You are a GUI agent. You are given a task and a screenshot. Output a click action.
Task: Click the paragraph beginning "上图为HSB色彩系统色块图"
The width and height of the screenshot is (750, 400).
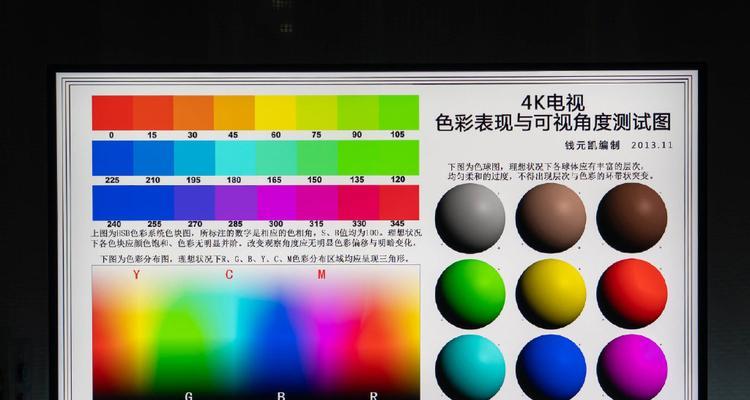tap(256, 238)
